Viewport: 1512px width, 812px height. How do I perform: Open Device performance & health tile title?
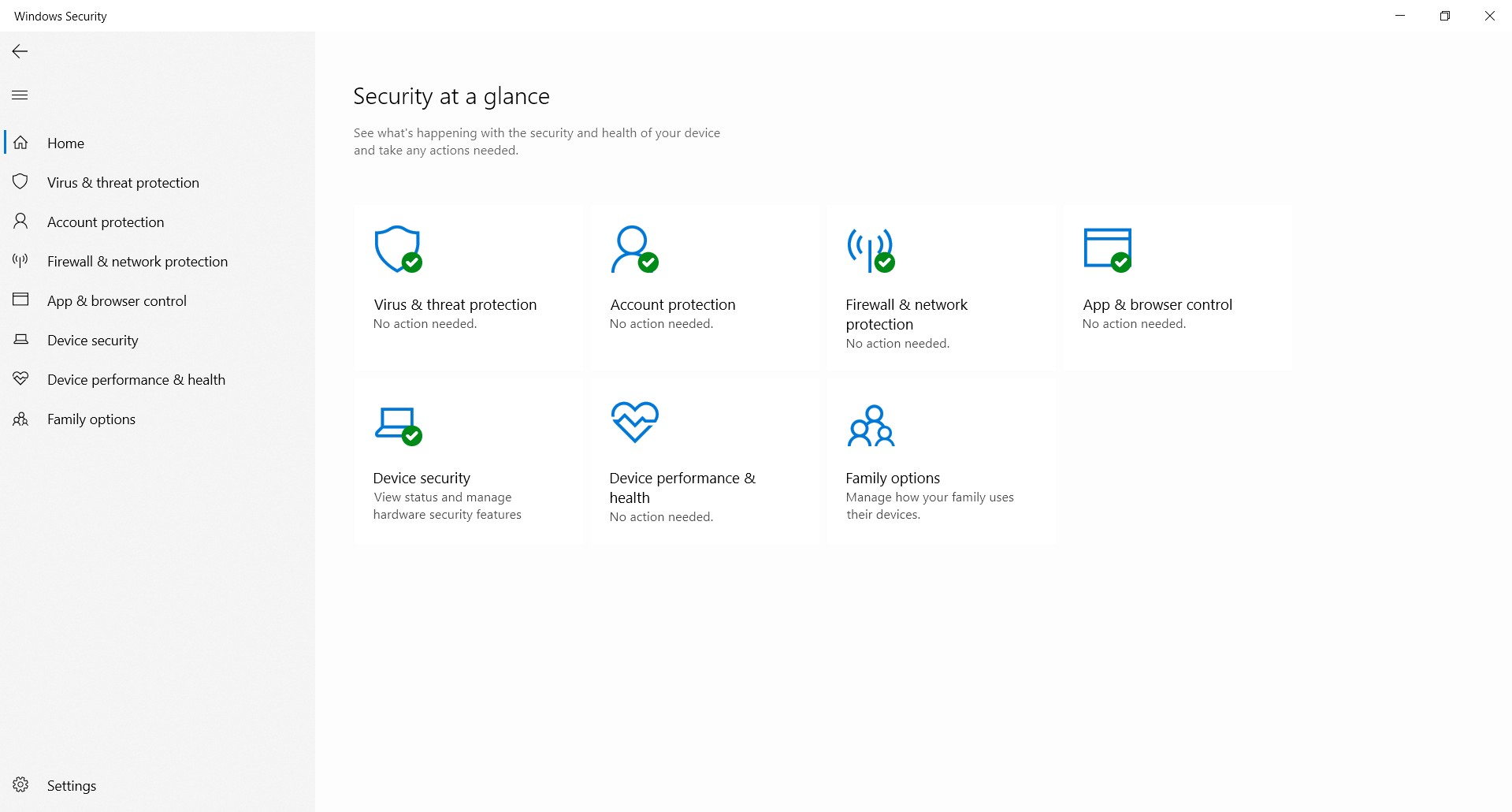[x=682, y=488]
